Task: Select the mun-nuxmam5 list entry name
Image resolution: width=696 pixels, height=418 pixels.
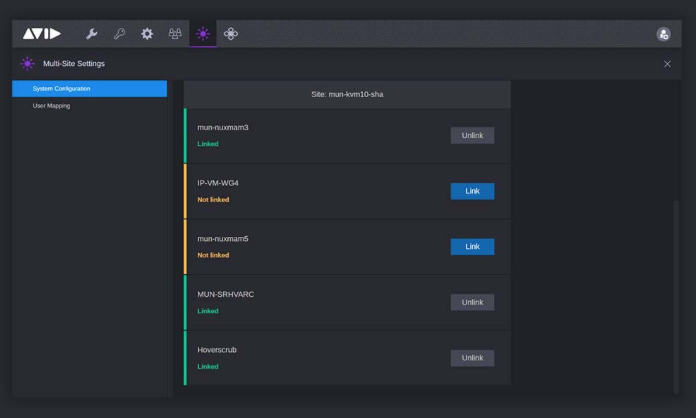Action: pos(223,239)
